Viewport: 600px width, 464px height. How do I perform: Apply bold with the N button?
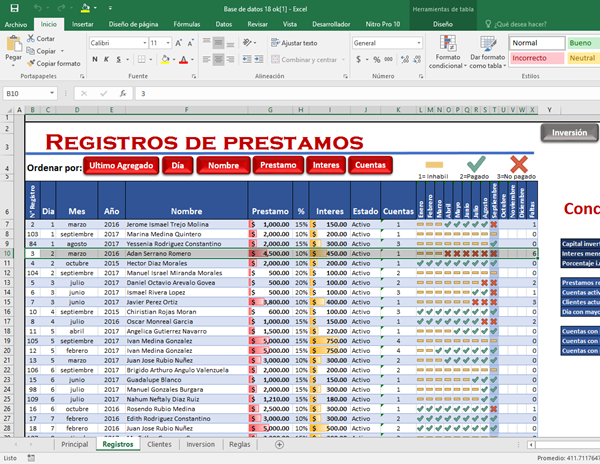pos(95,61)
